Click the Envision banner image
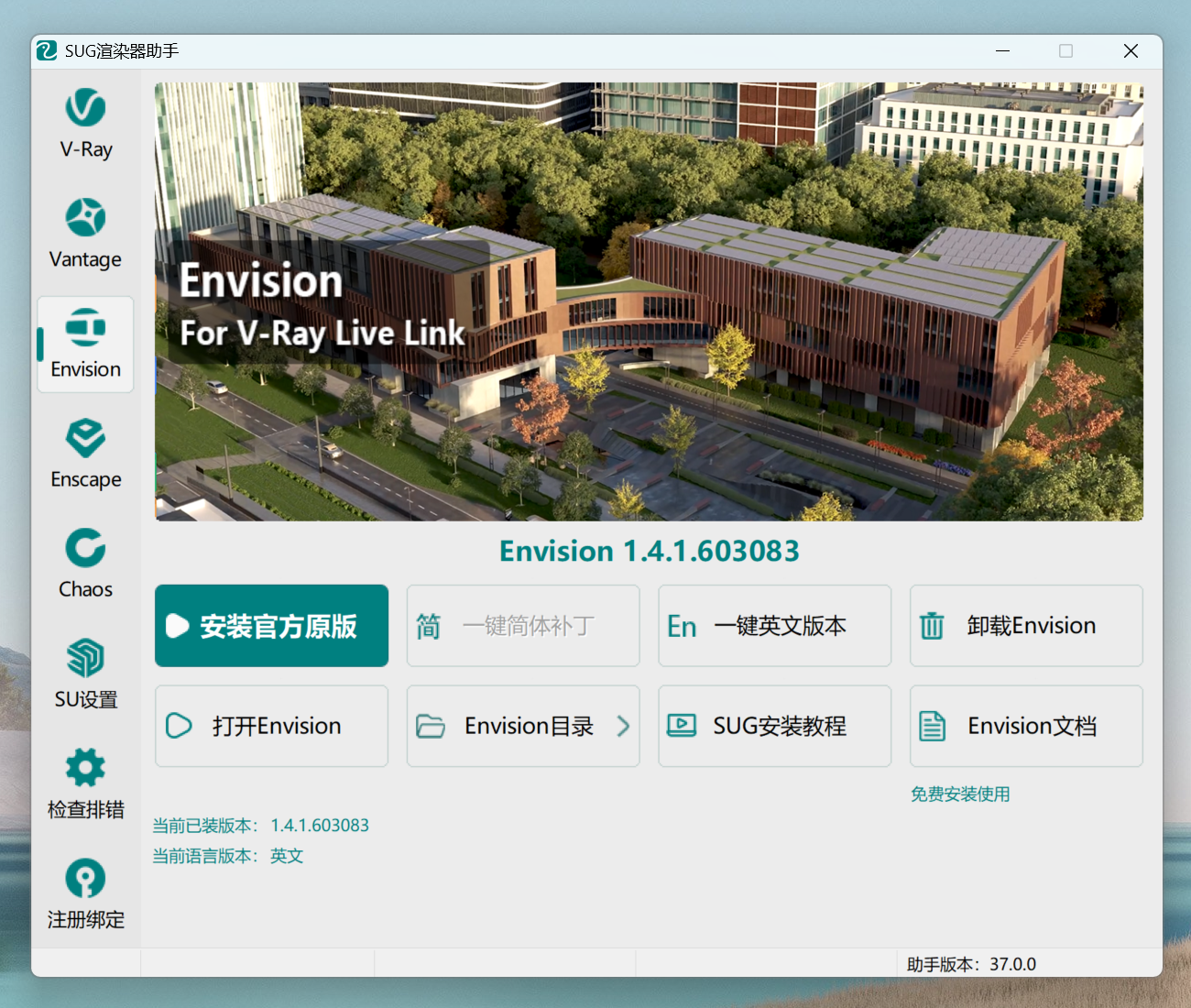The height and width of the screenshot is (1008, 1191). [649, 301]
